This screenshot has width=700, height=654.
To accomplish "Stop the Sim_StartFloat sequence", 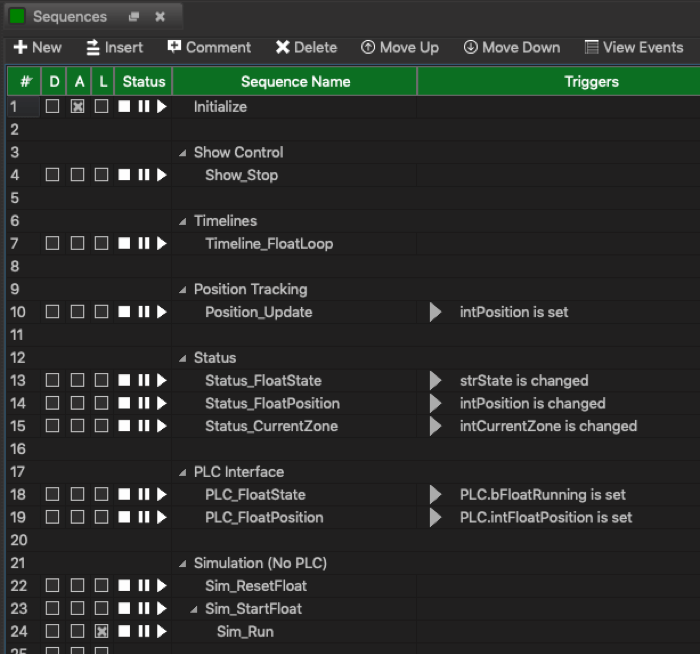I will (x=124, y=608).
